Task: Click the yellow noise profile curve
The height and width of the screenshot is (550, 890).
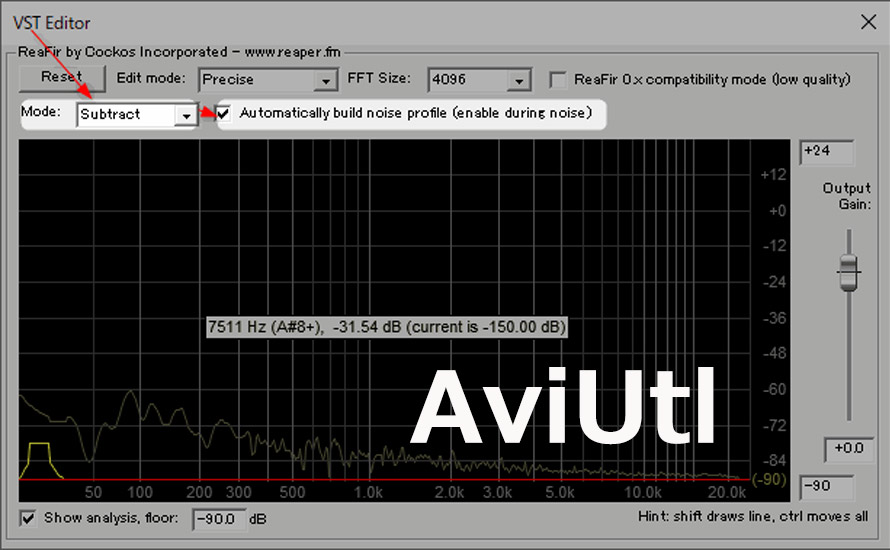Action: [39, 445]
